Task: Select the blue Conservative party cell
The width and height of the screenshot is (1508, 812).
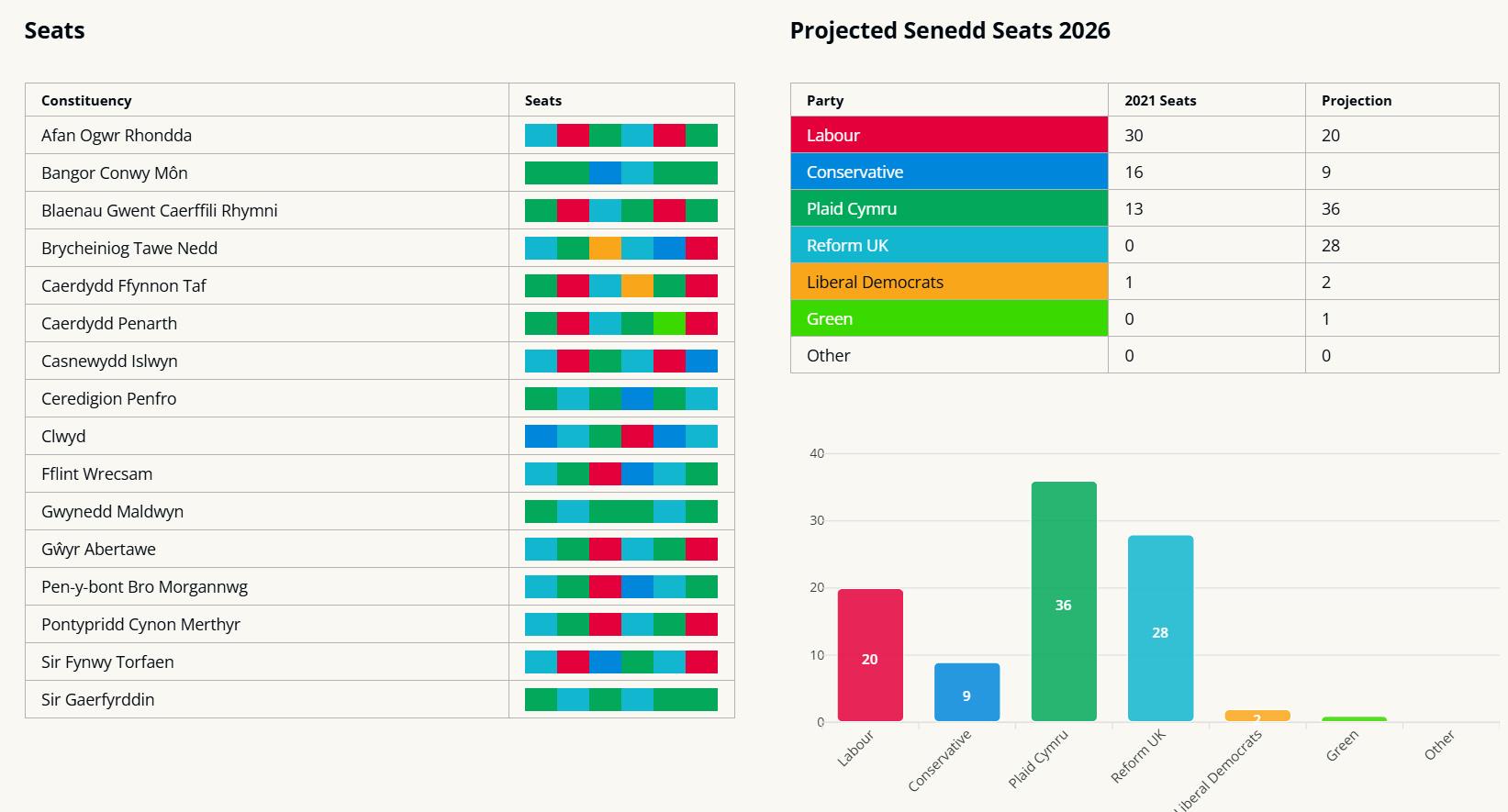Action: pos(949,172)
